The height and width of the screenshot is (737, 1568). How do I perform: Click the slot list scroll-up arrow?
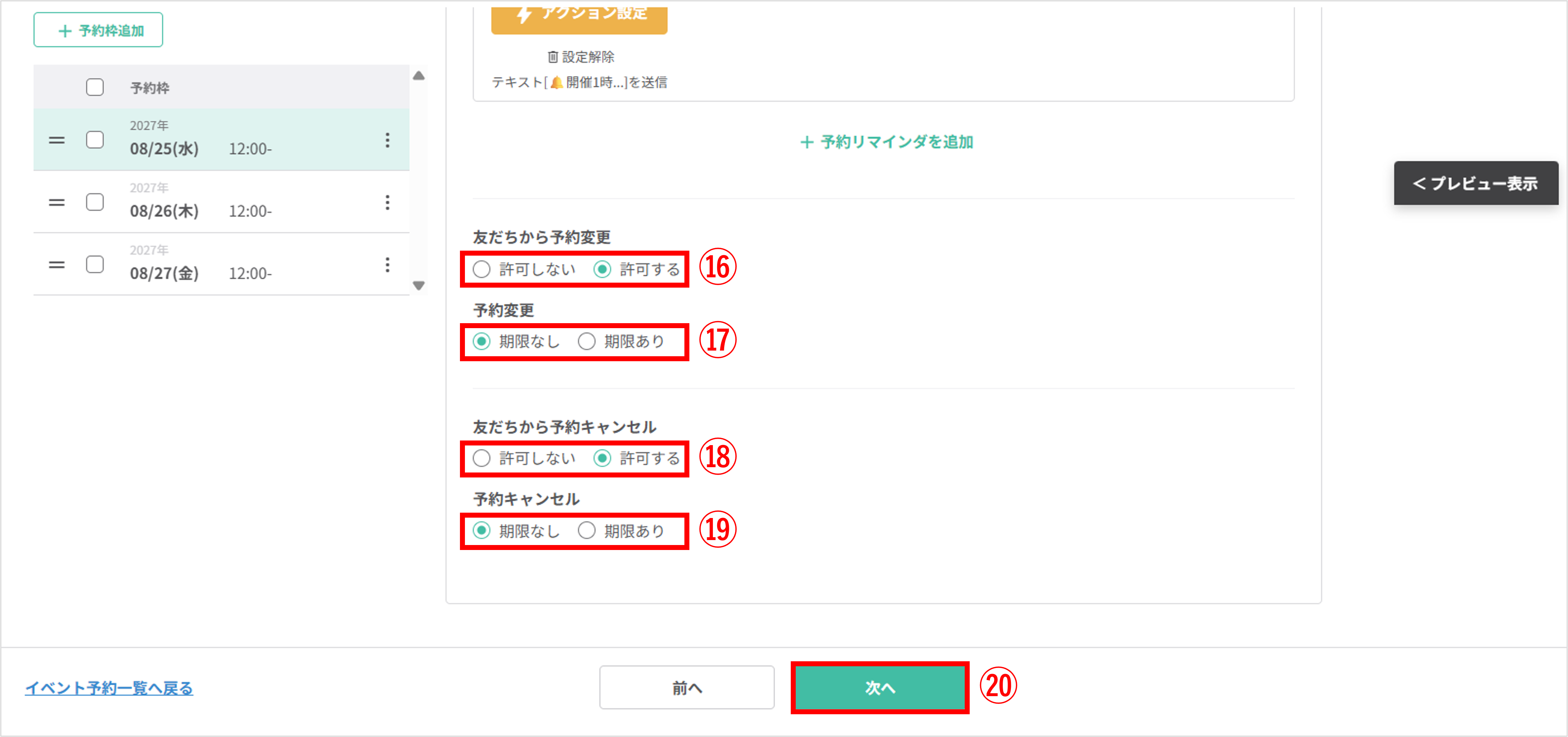(419, 76)
